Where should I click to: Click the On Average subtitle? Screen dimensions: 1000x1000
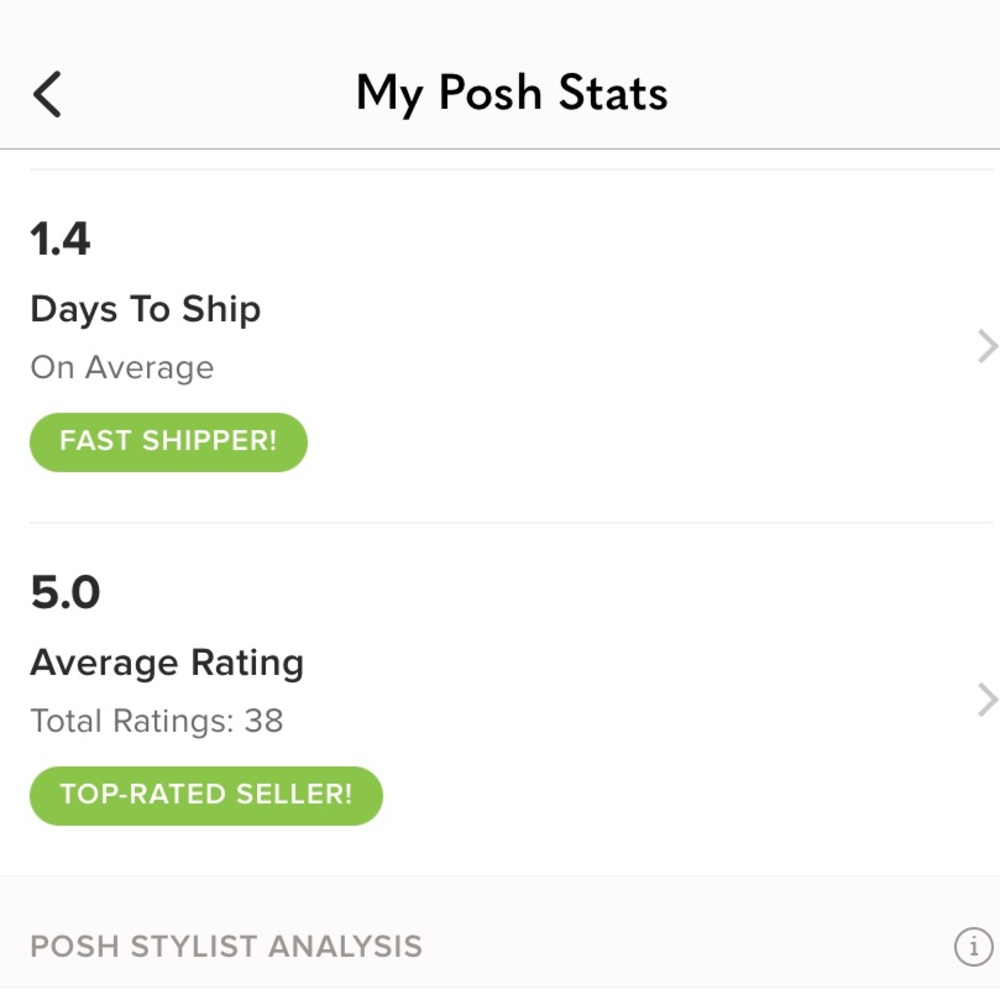[122, 367]
